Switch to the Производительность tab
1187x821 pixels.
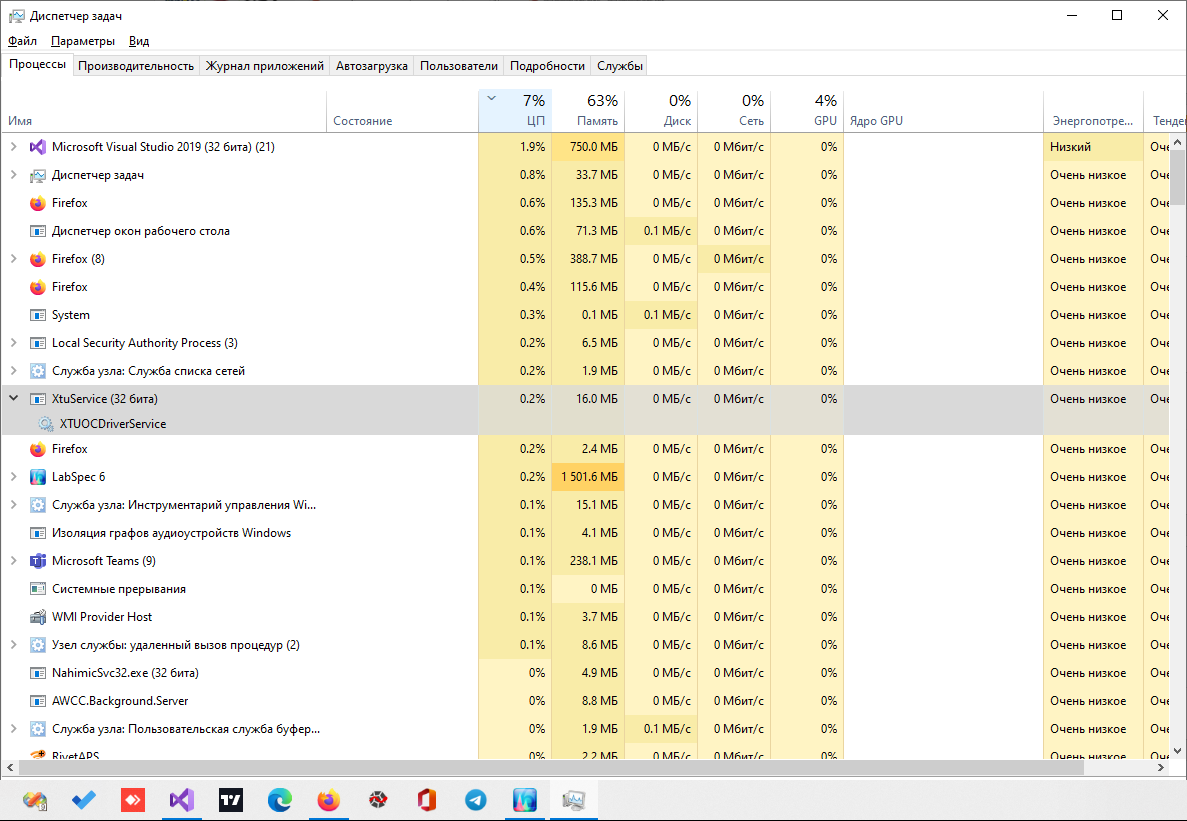click(135, 66)
